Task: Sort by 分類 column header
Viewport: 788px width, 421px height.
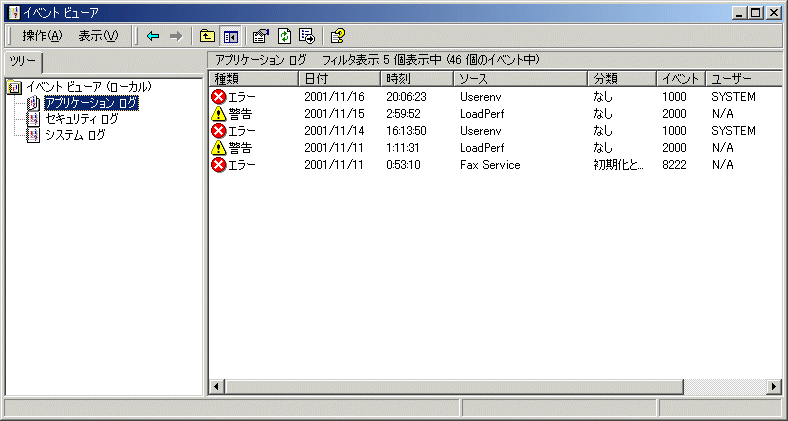Action: coord(622,79)
